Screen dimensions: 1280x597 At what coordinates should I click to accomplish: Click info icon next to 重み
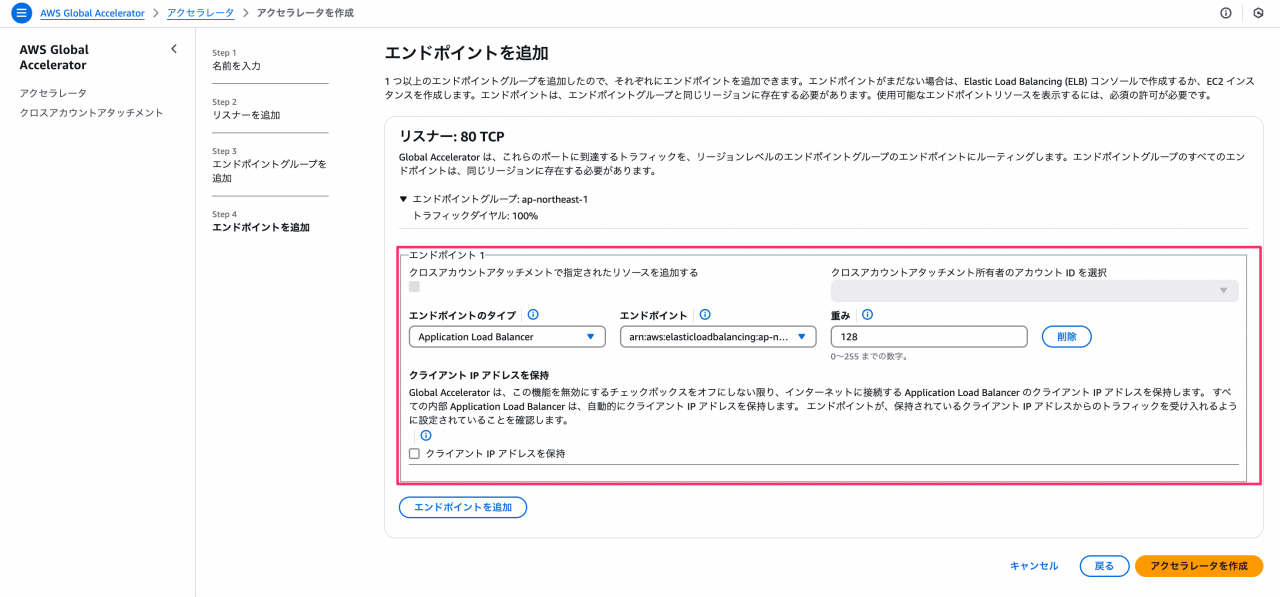pos(867,315)
